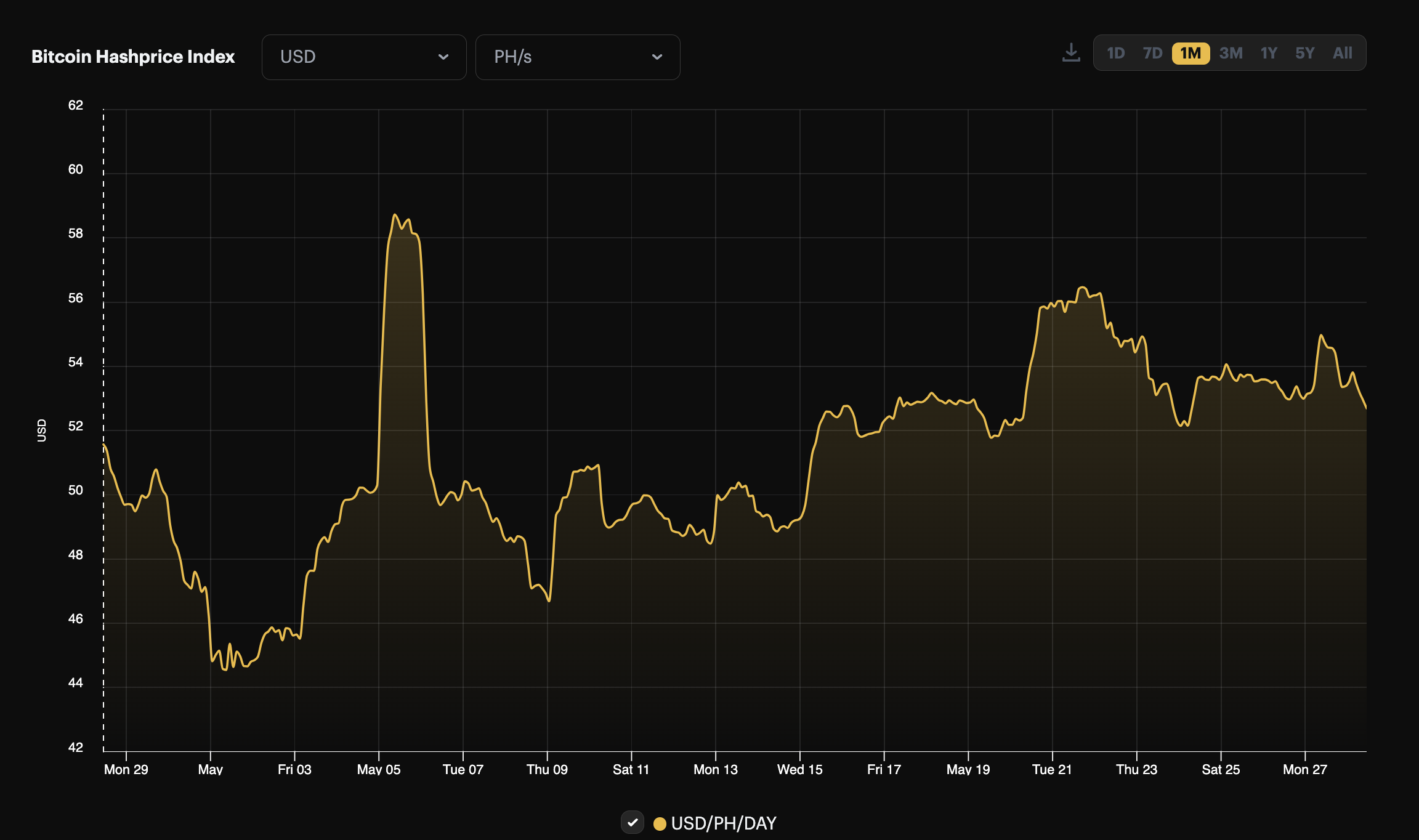Click the dashed line at chart start
This screenshot has width=1419, height=840.
click(x=103, y=431)
